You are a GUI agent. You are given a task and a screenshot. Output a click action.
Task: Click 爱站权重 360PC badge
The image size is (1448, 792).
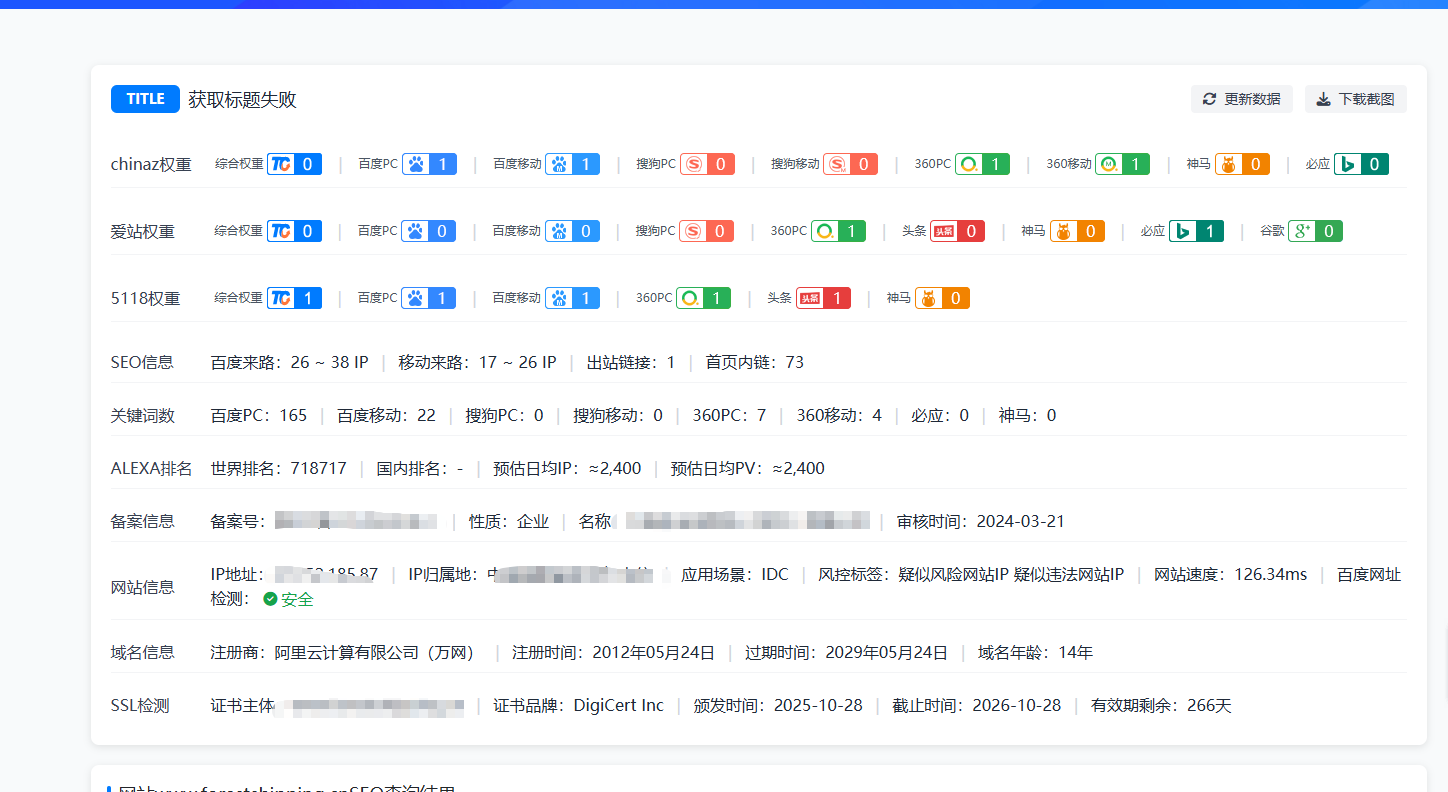[838, 231]
